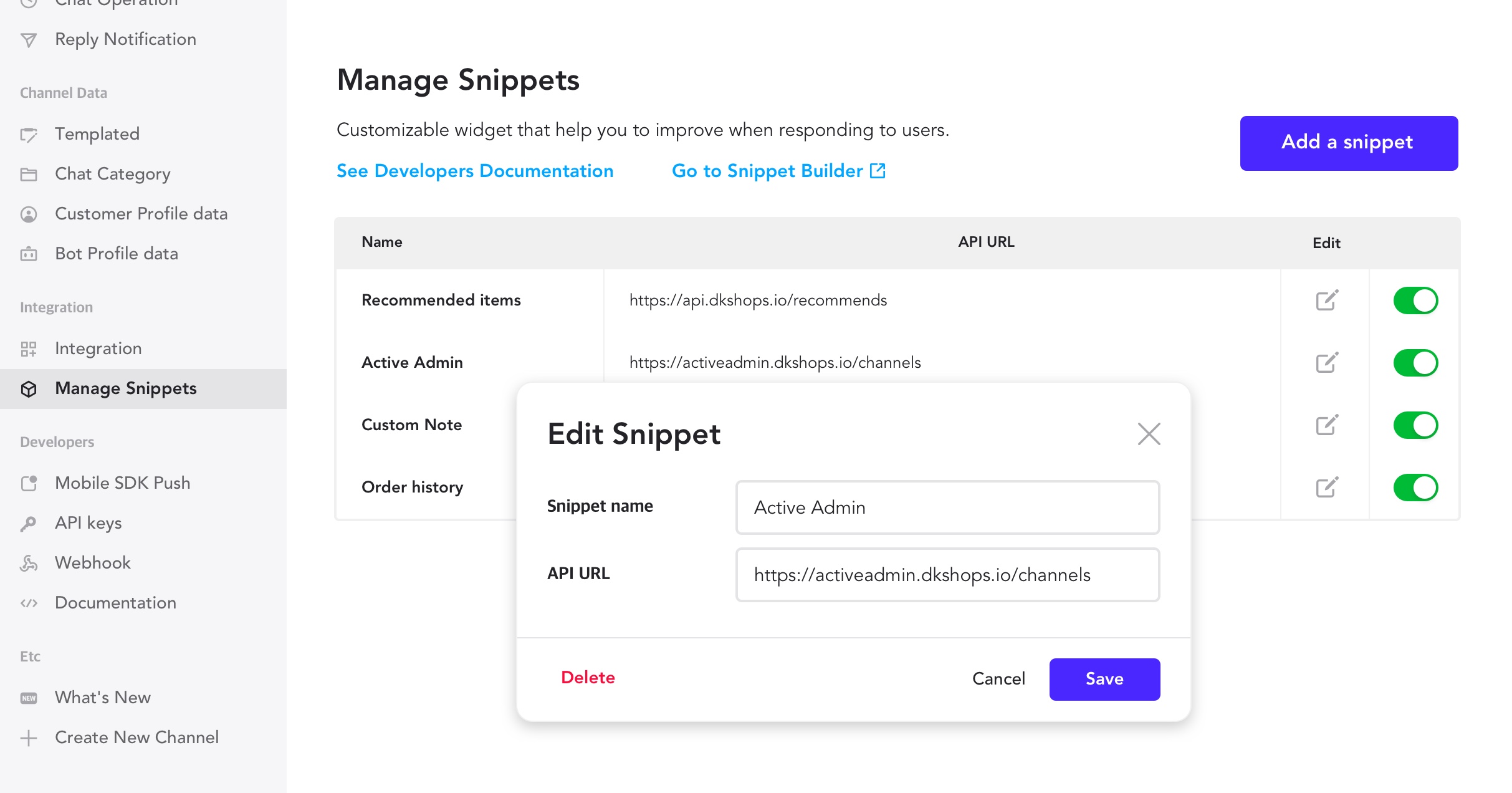Click the Bot Profile data icon

(x=29, y=254)
